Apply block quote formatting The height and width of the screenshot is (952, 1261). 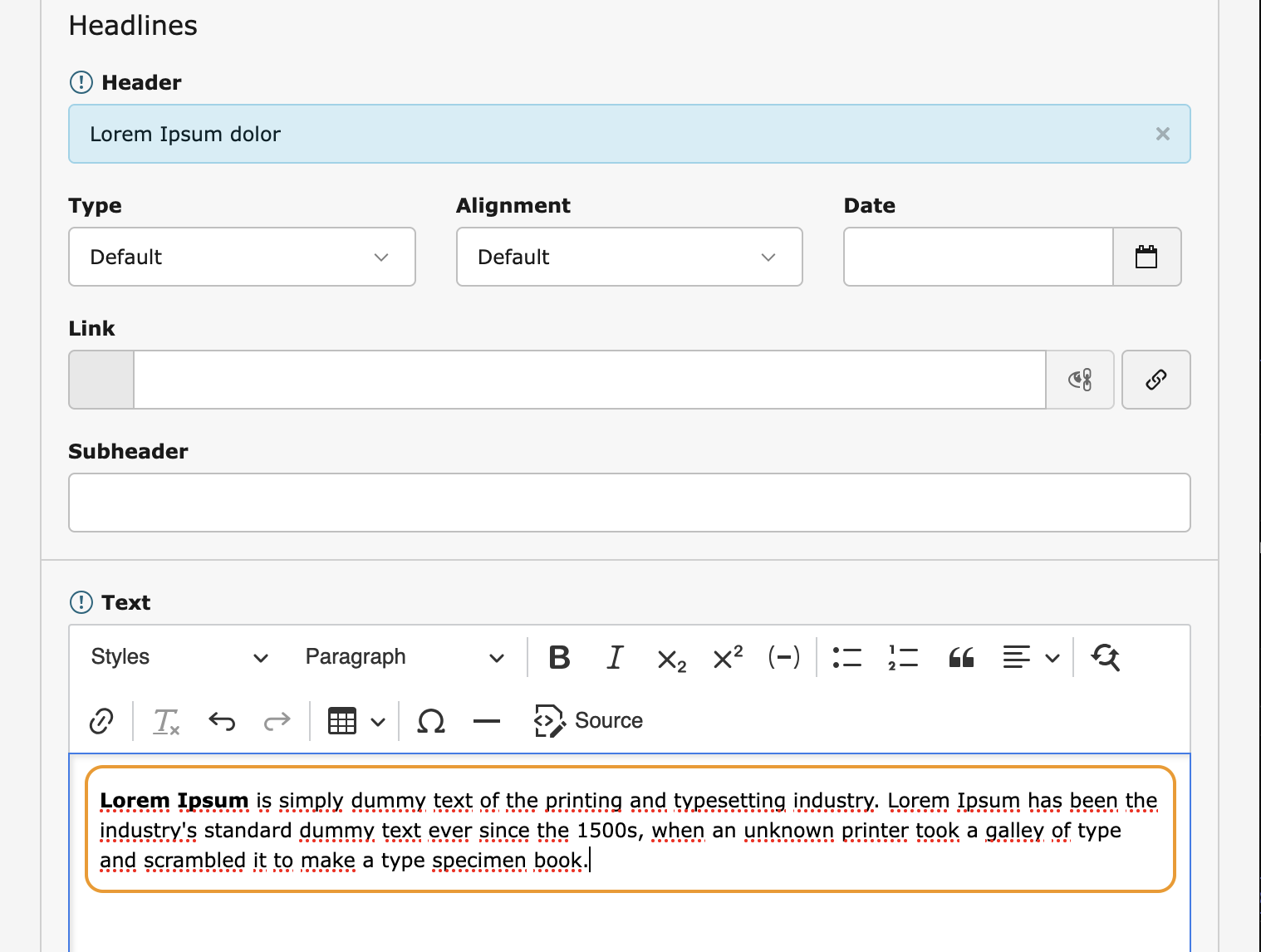coord(961,657)
